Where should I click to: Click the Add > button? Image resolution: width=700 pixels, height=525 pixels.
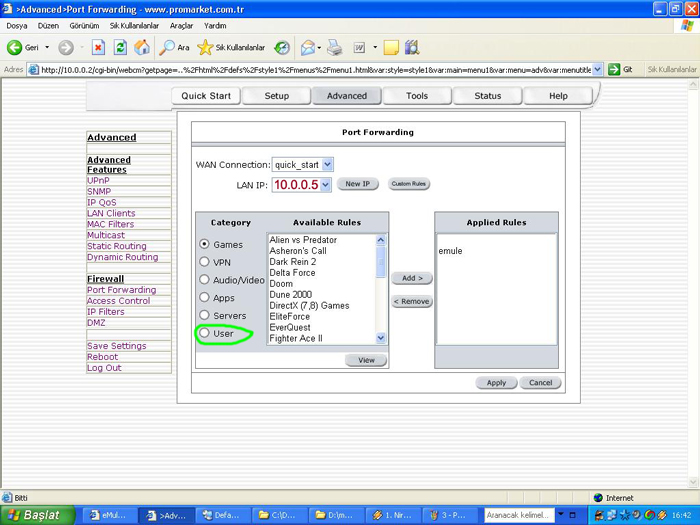tap(412, 278)
